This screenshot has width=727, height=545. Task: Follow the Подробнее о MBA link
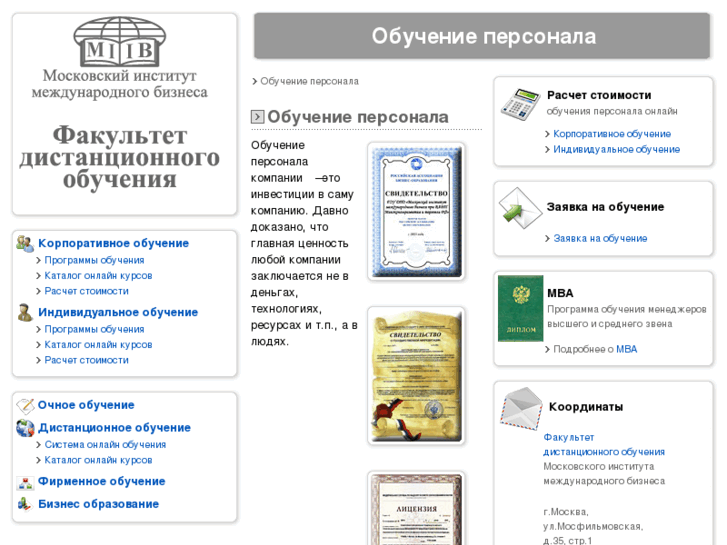[595, 349]
